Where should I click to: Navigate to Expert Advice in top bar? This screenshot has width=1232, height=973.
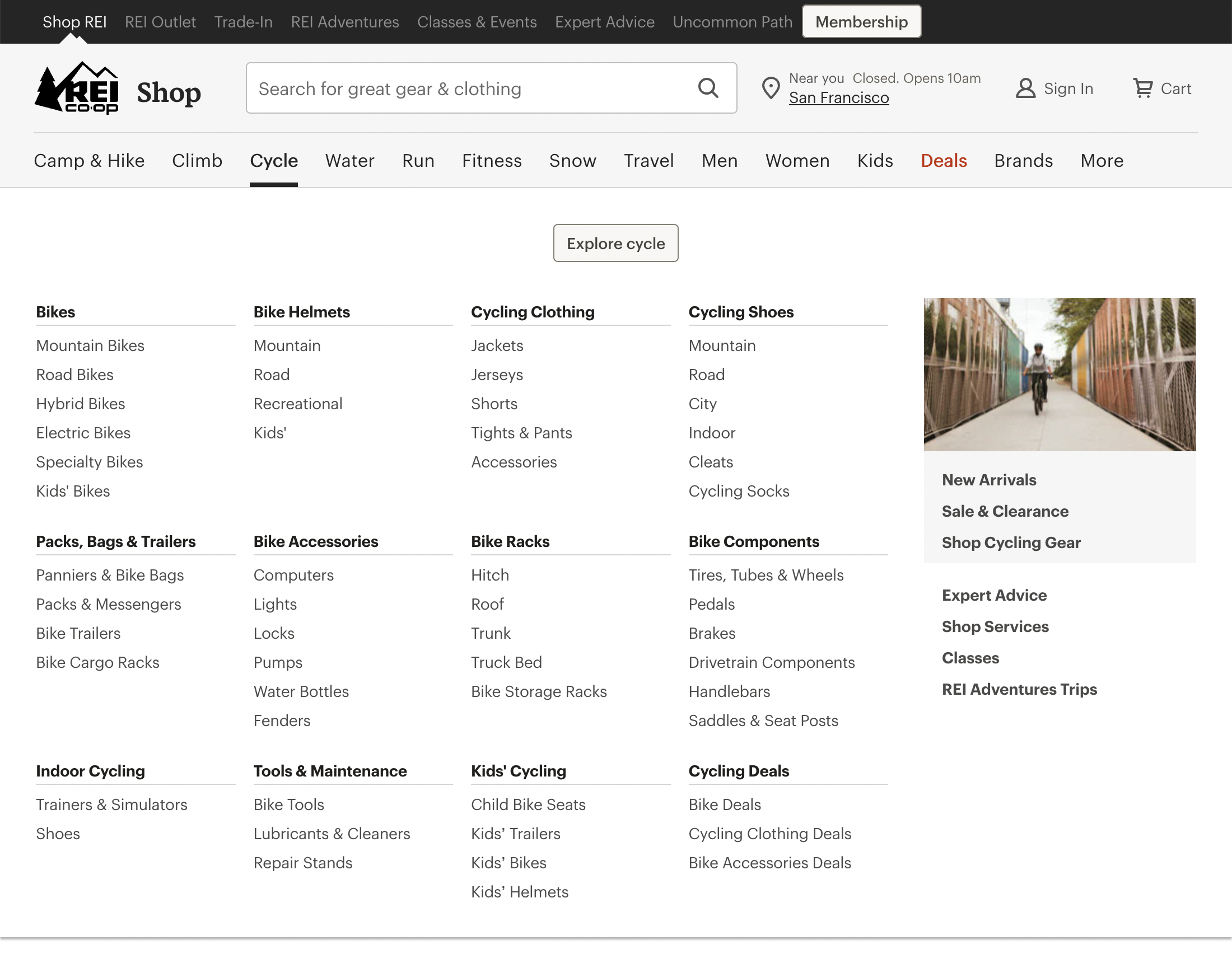(605, 22)
